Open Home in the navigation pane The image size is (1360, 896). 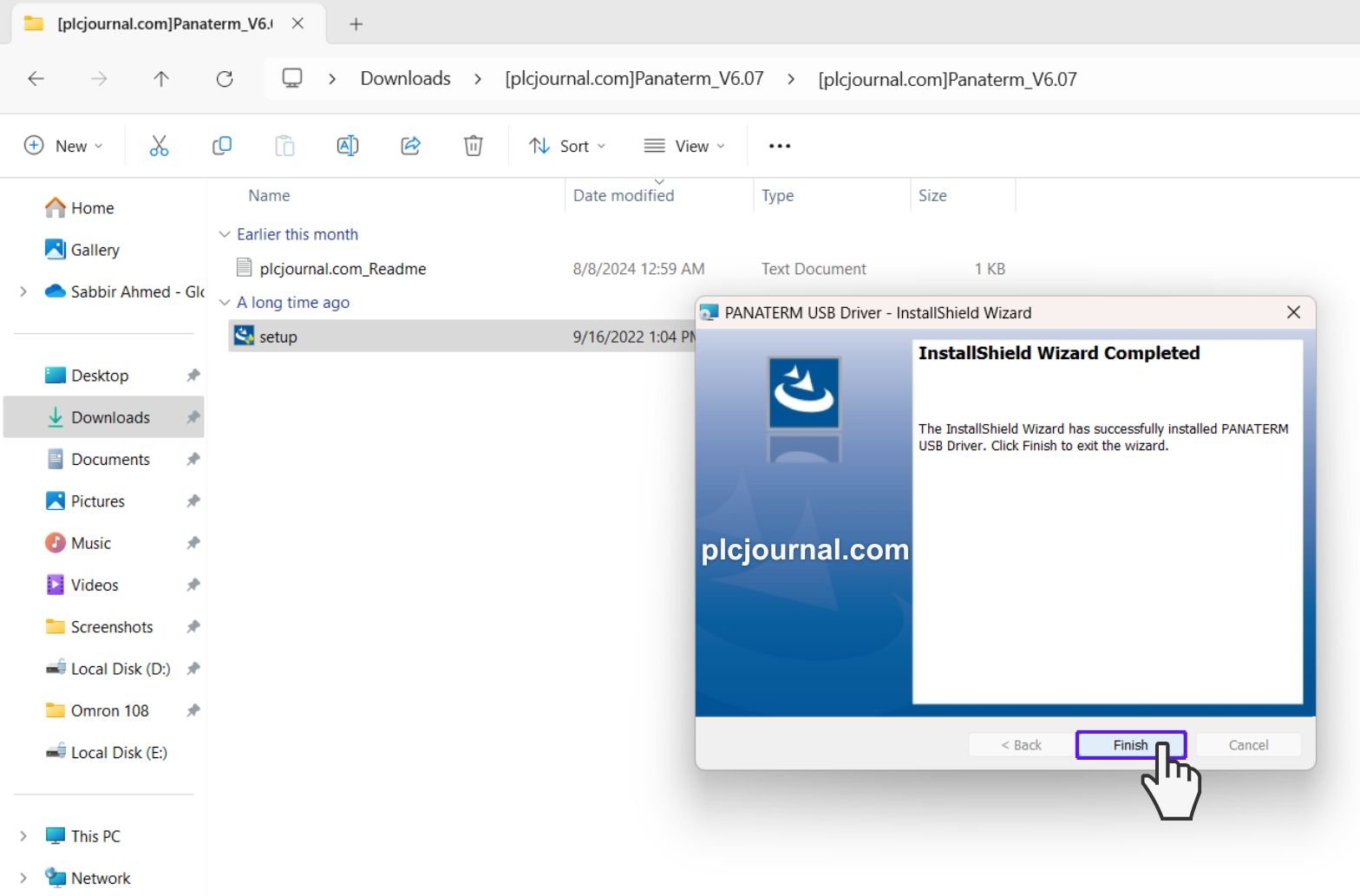click(x=92, y=208)
